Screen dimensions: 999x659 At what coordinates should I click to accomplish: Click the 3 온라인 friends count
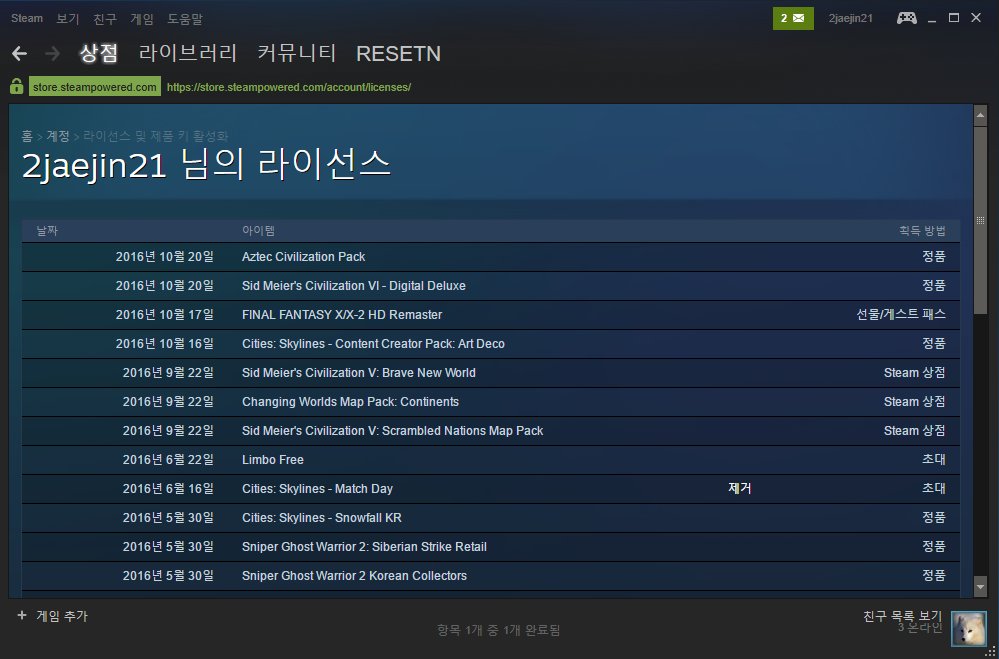(920, 627)
